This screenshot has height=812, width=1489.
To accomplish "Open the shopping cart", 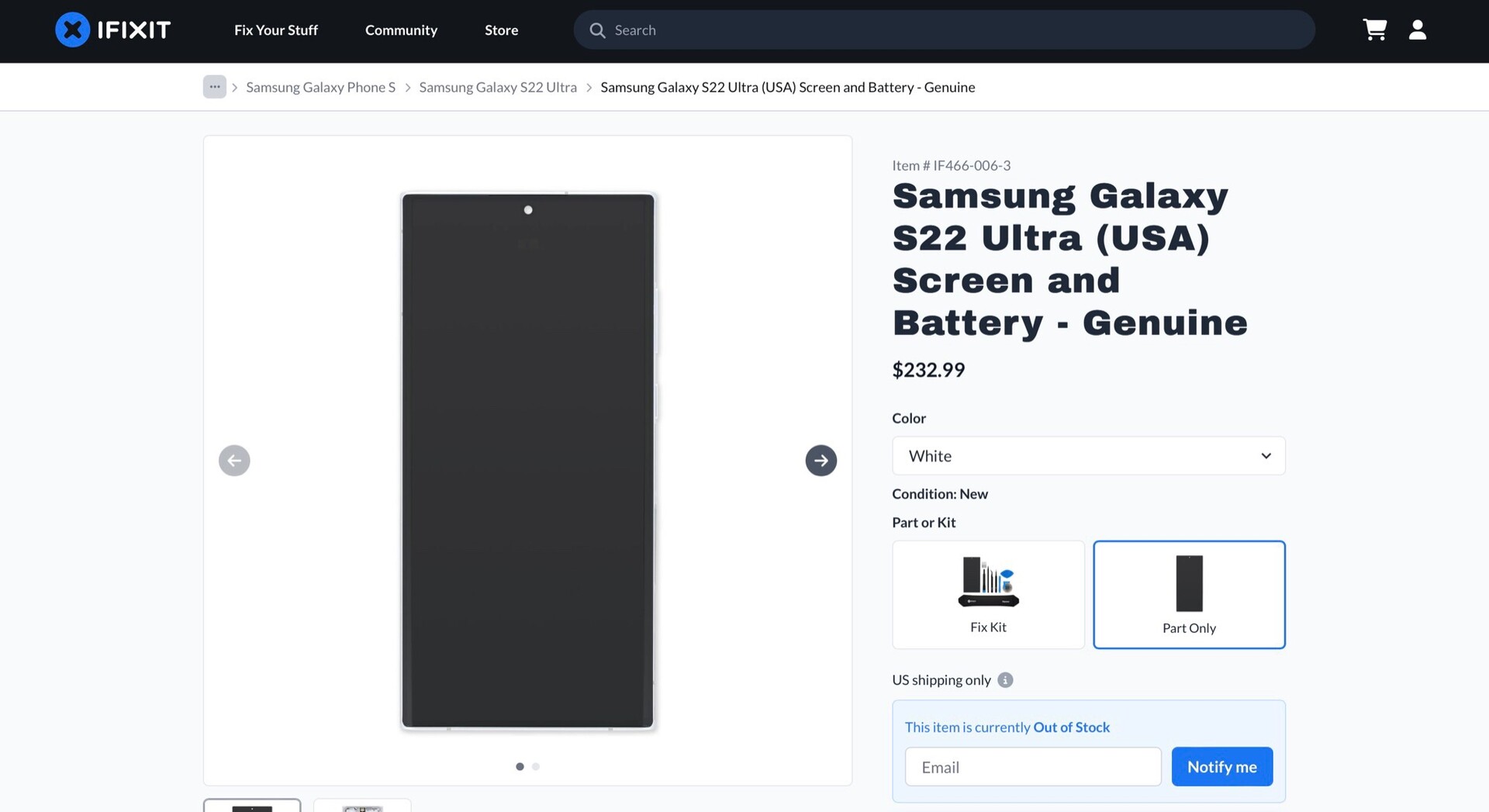I will click(x=1374, y=29).
